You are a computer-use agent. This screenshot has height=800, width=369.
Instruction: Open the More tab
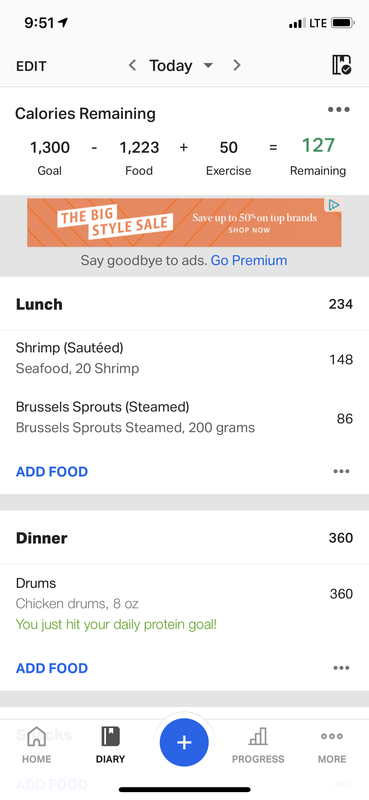[x=332, y=745]
